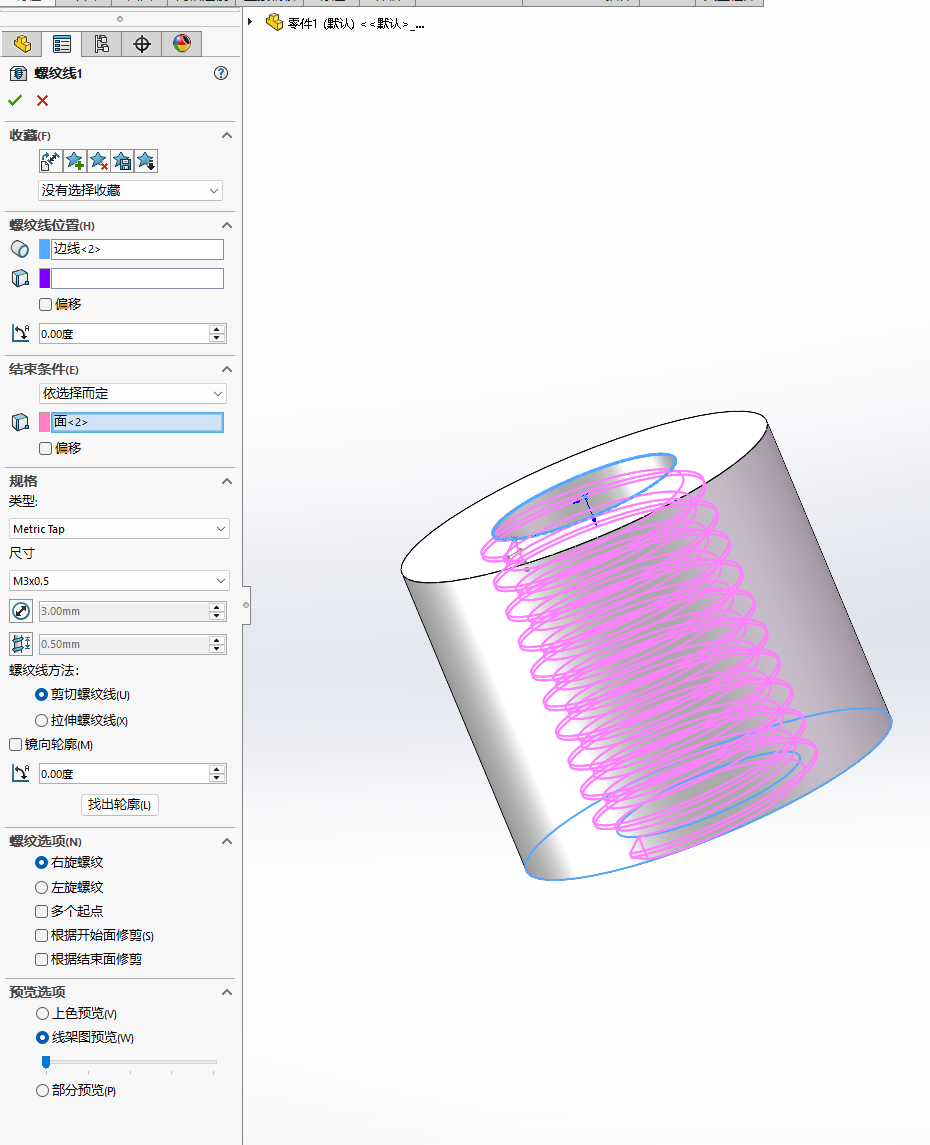Select the 左旋螺纹 radio button

point(42,887)
